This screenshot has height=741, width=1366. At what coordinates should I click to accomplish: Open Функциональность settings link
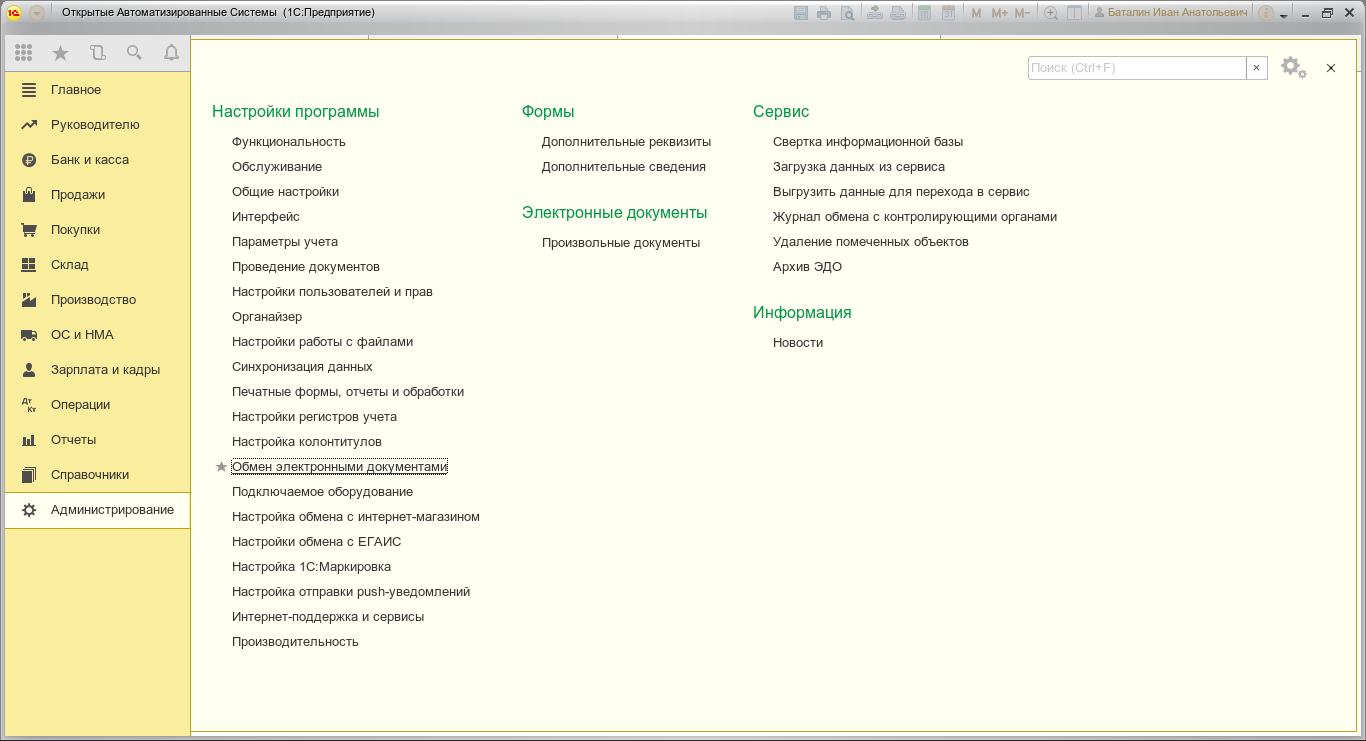click(x=289, y=142)
